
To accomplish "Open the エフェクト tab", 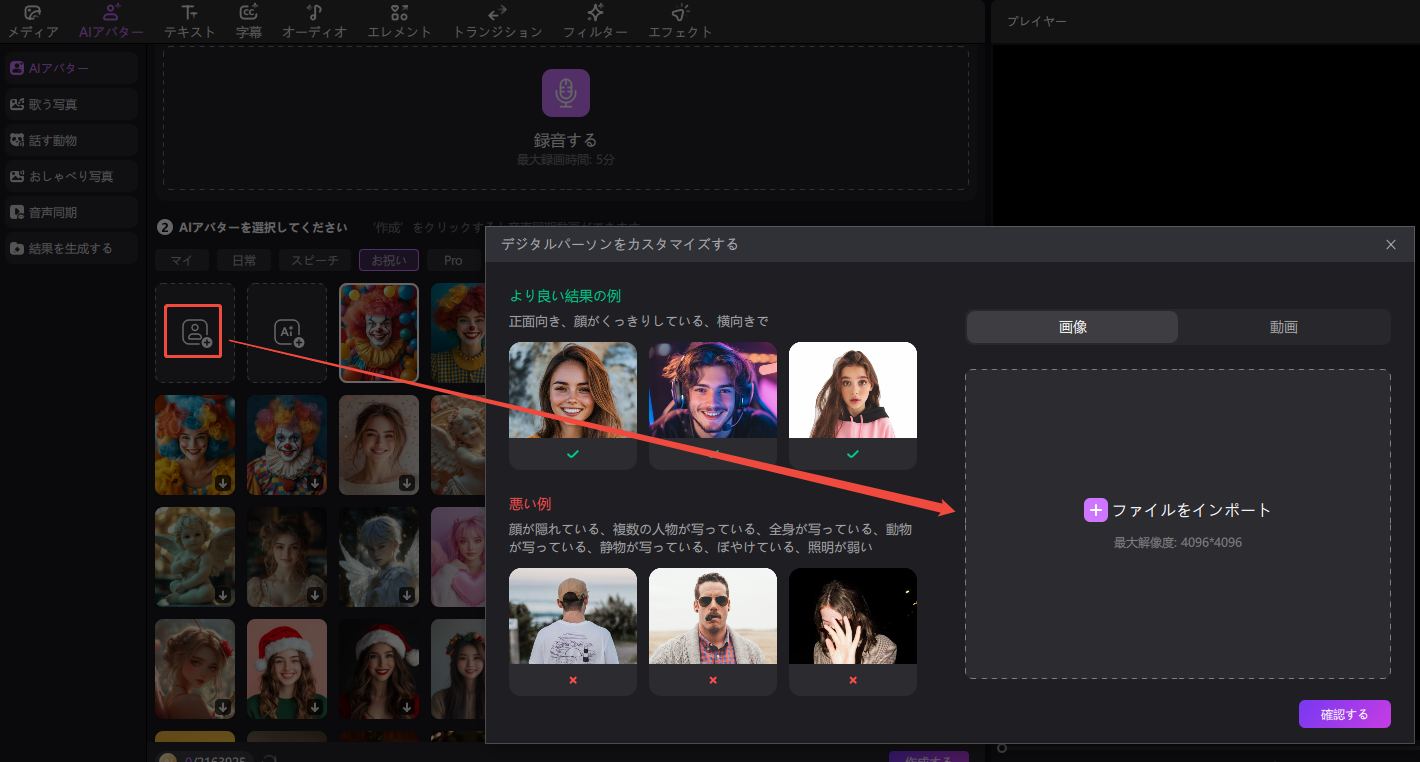I will point(680,21).
